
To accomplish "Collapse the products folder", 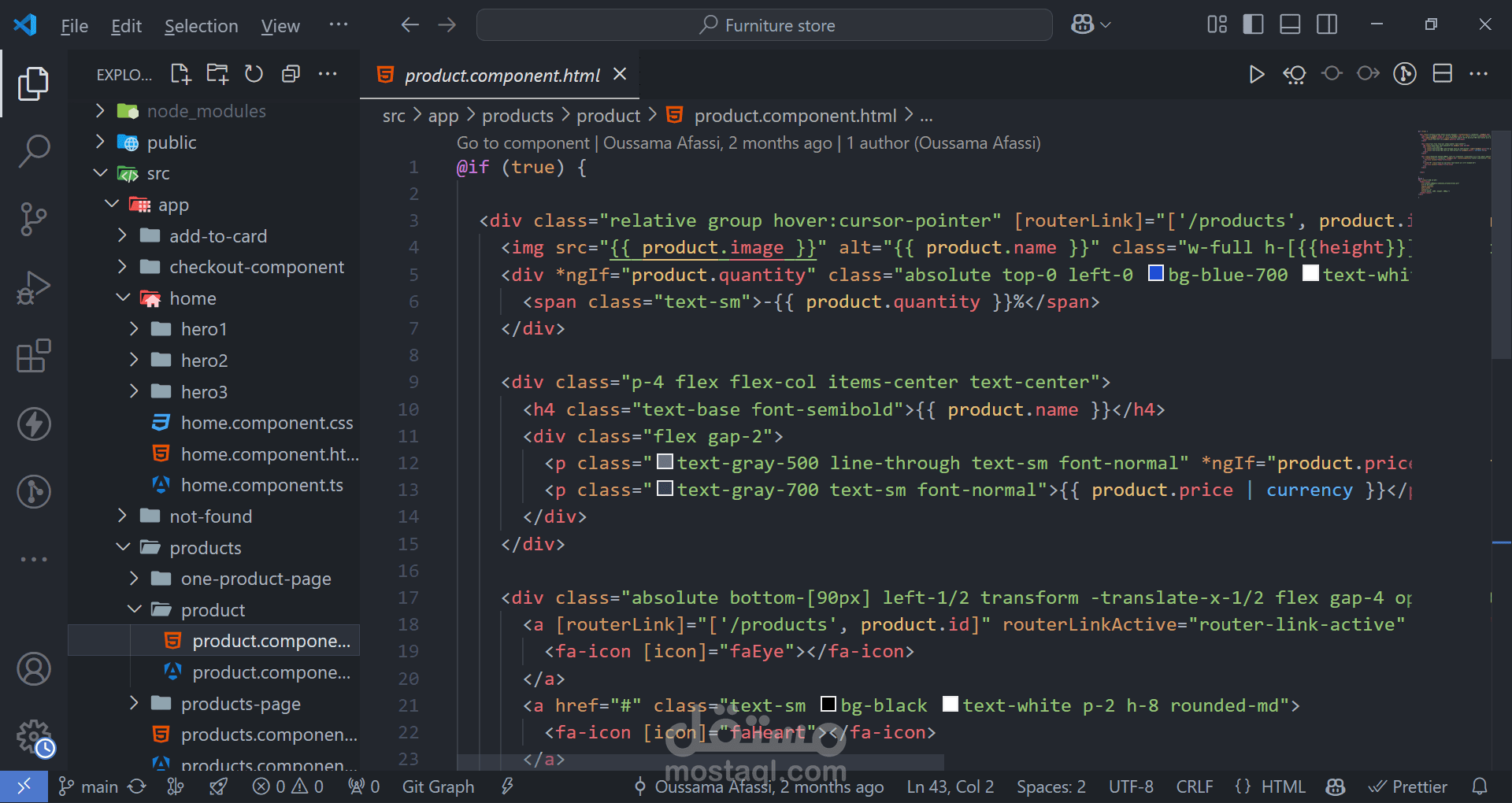I will [x=123, y=547].
